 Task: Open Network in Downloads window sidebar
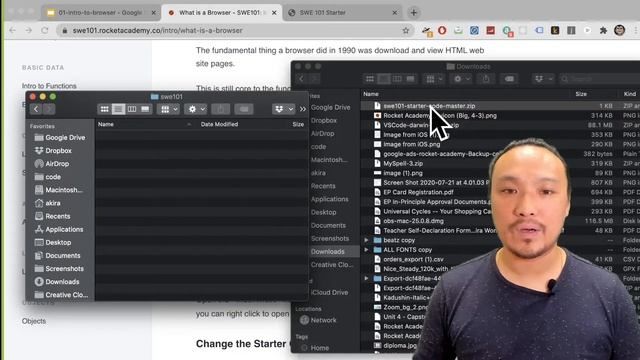318,320
